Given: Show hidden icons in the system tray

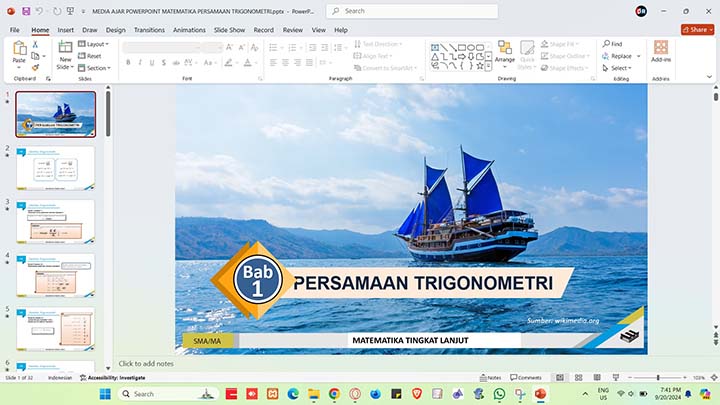Looking at the screenshot, I should [x=585, y=394].
